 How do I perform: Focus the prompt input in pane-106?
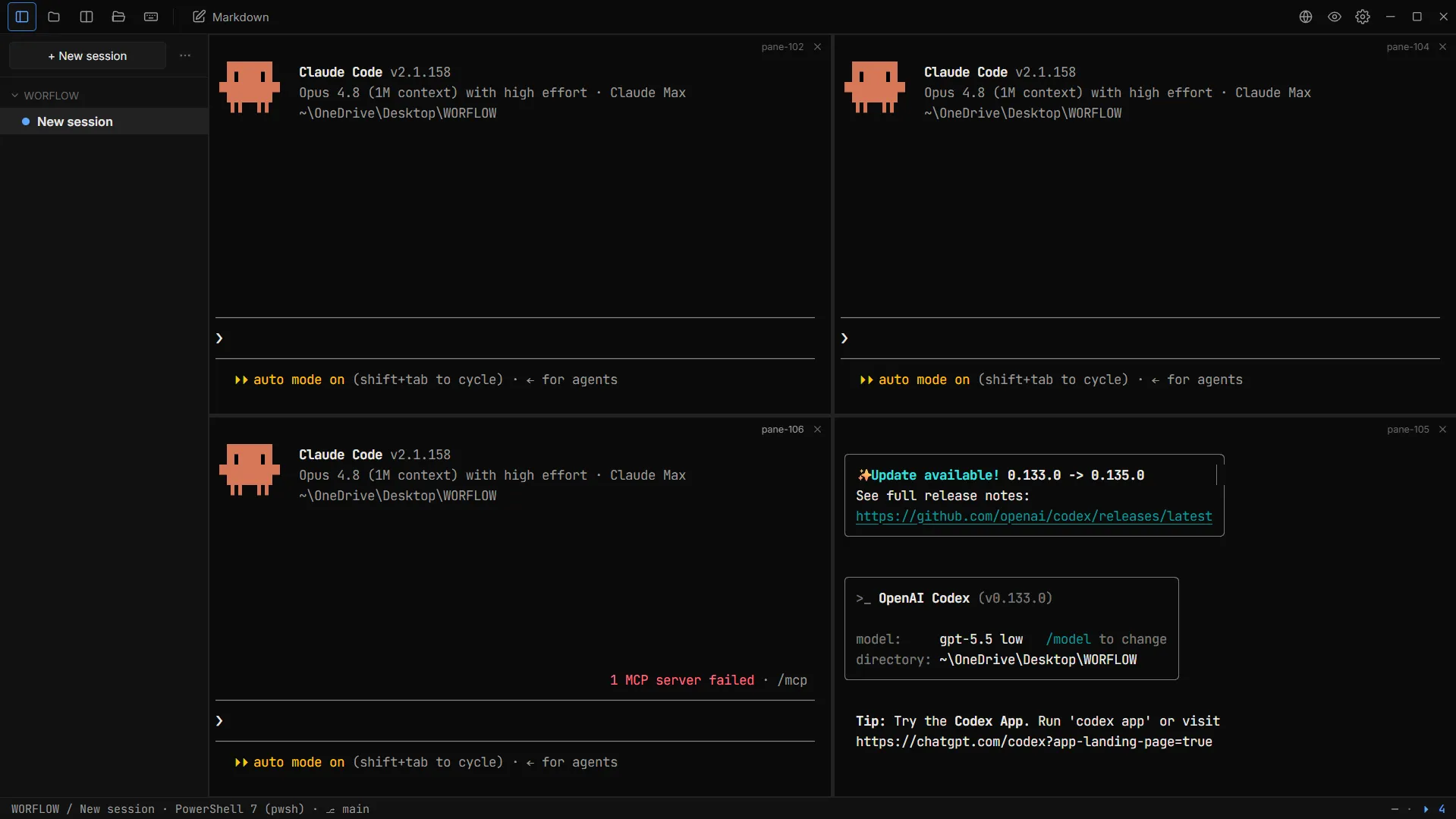(x=515, y=721)
